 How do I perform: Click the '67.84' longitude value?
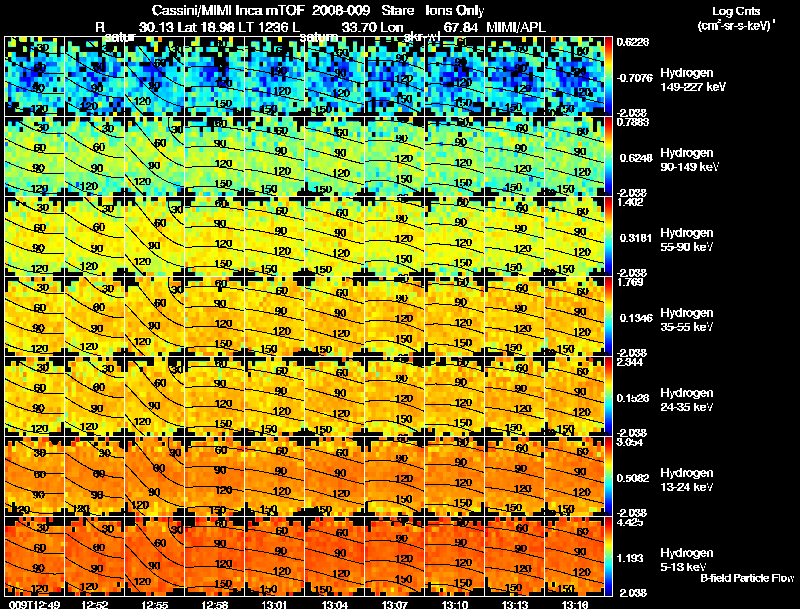(x=461, y=27)
